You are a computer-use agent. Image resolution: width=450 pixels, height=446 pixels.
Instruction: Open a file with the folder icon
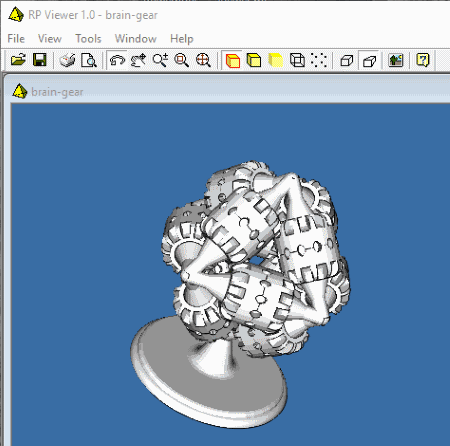click(18, 60)
